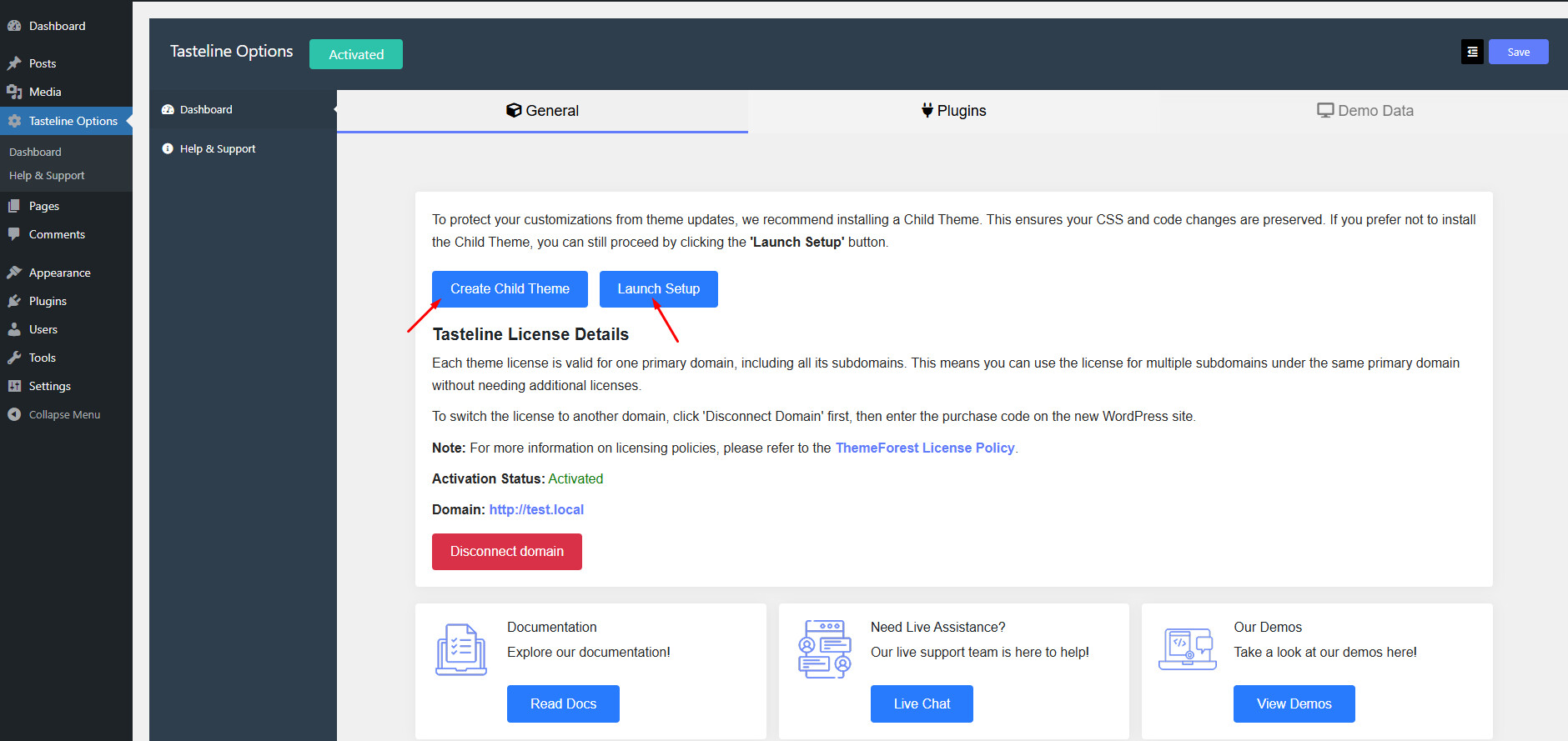Open Help & Support in the options panel
This screenshot has width=1568, height=741.
point(217,148)
